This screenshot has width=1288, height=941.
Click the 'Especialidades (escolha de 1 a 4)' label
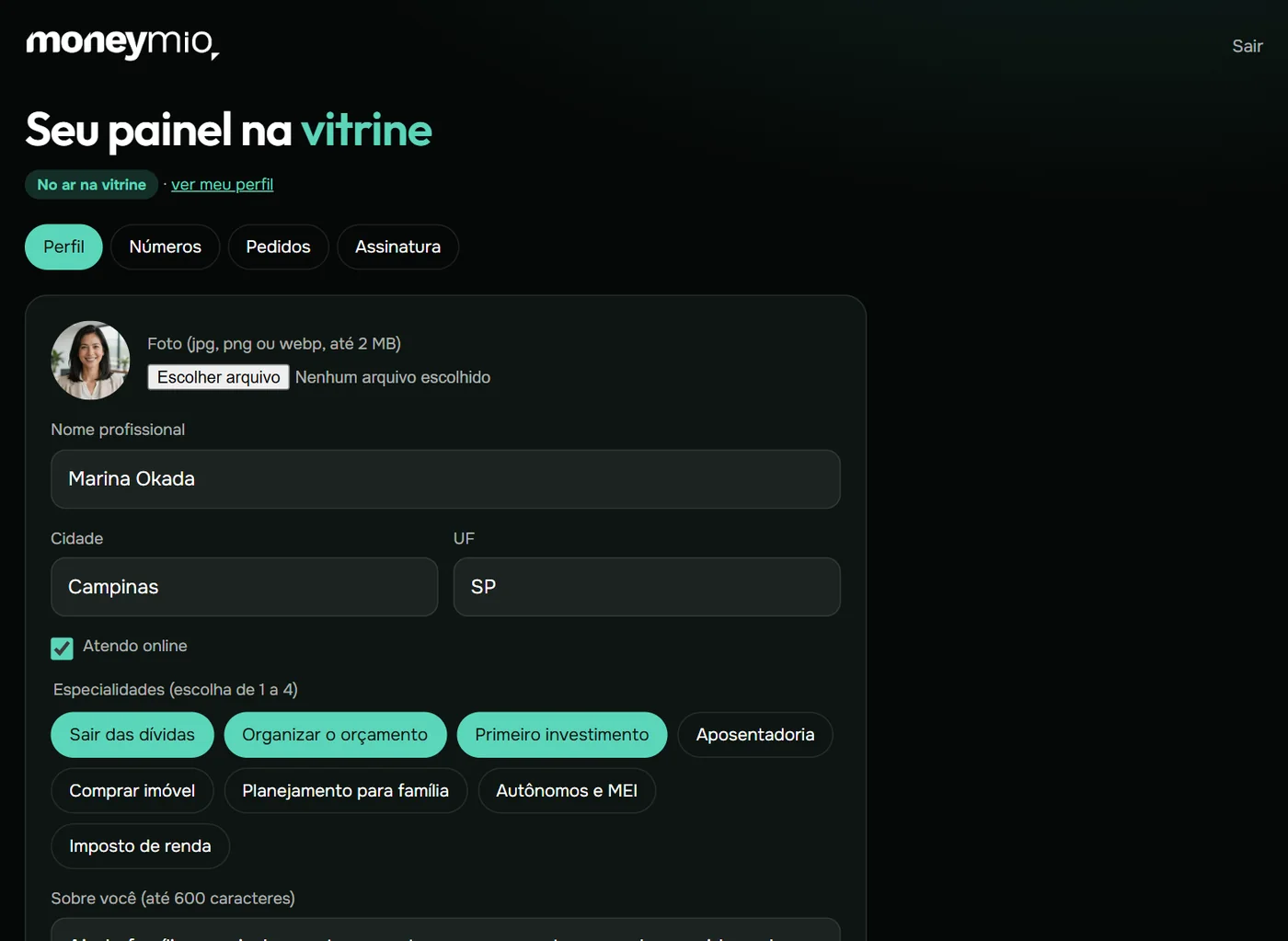point(176,690)
